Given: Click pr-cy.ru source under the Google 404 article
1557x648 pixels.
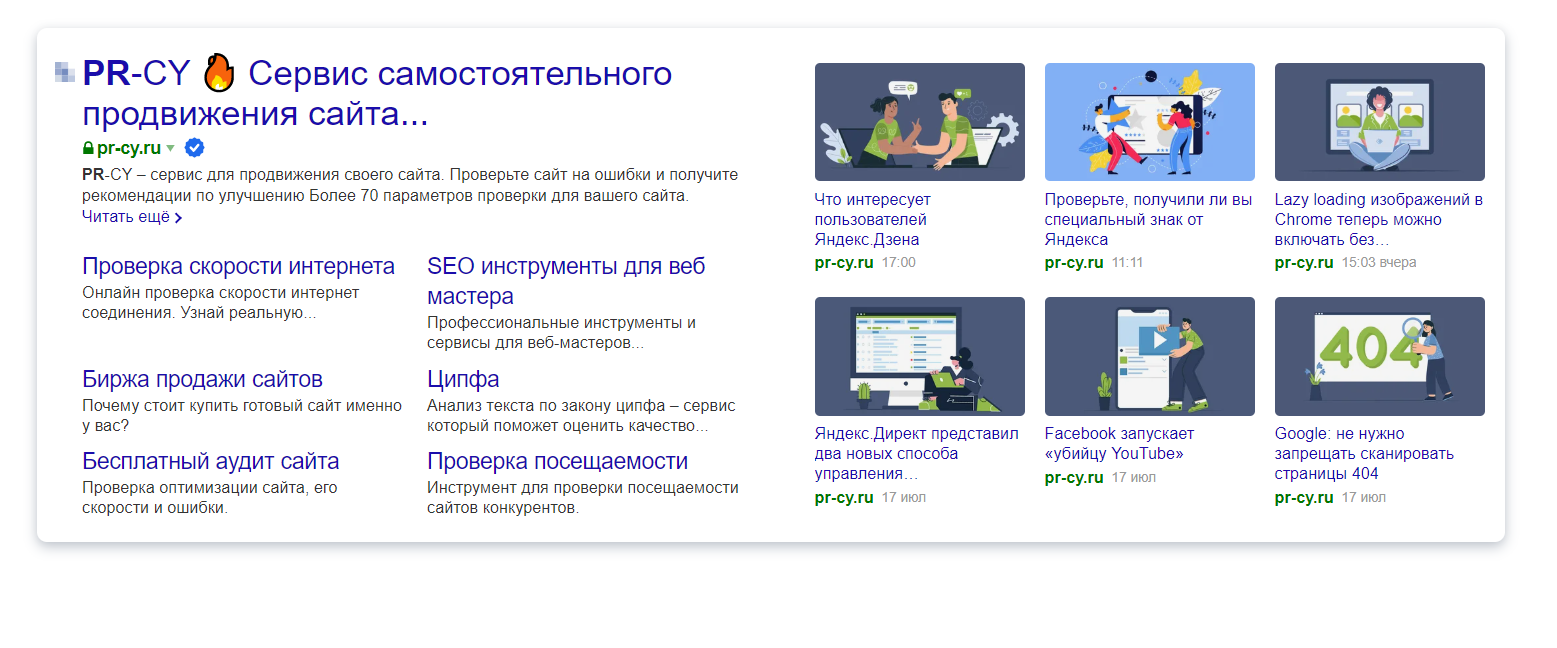Looking at the screenshot, I should [x=1304, y=497].
